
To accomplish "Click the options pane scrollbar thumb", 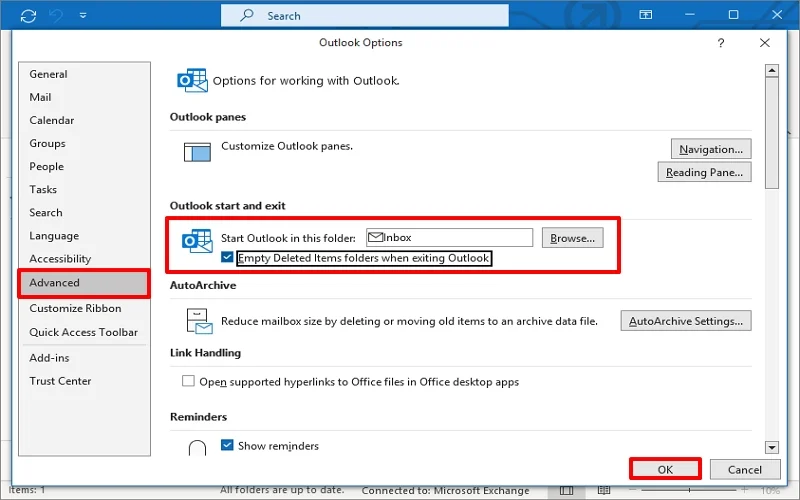I will click(772, 133).
